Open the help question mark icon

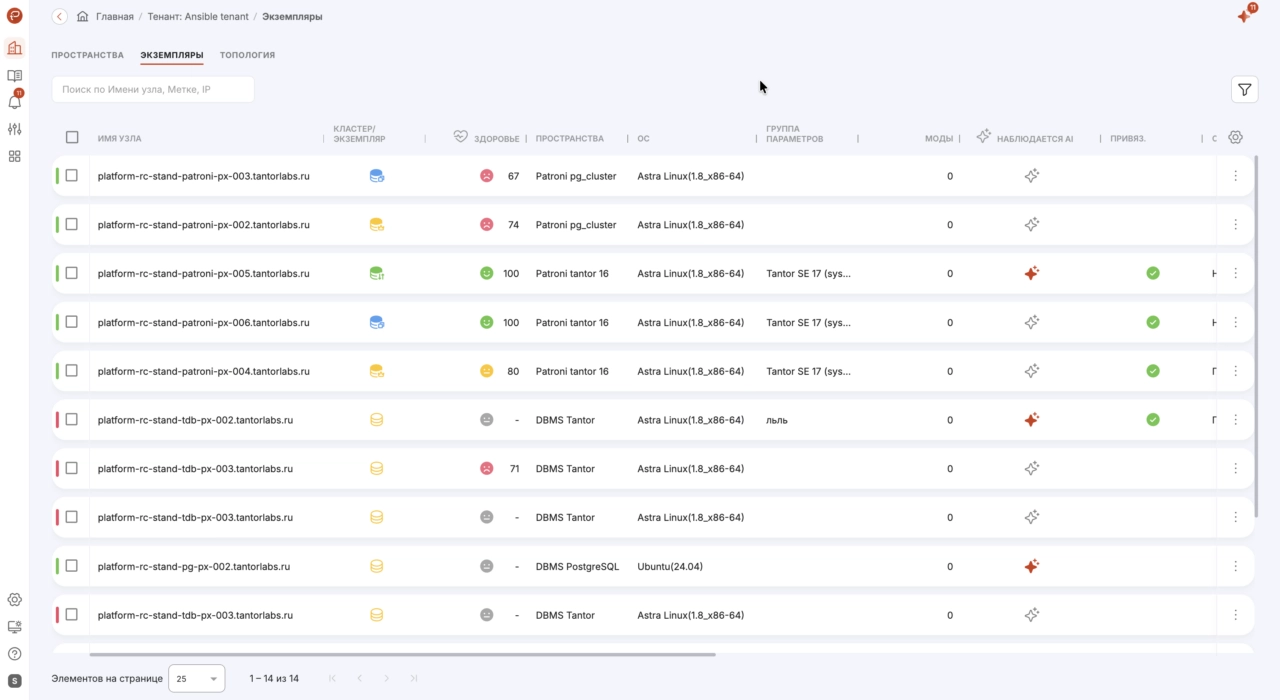(14, 654)
